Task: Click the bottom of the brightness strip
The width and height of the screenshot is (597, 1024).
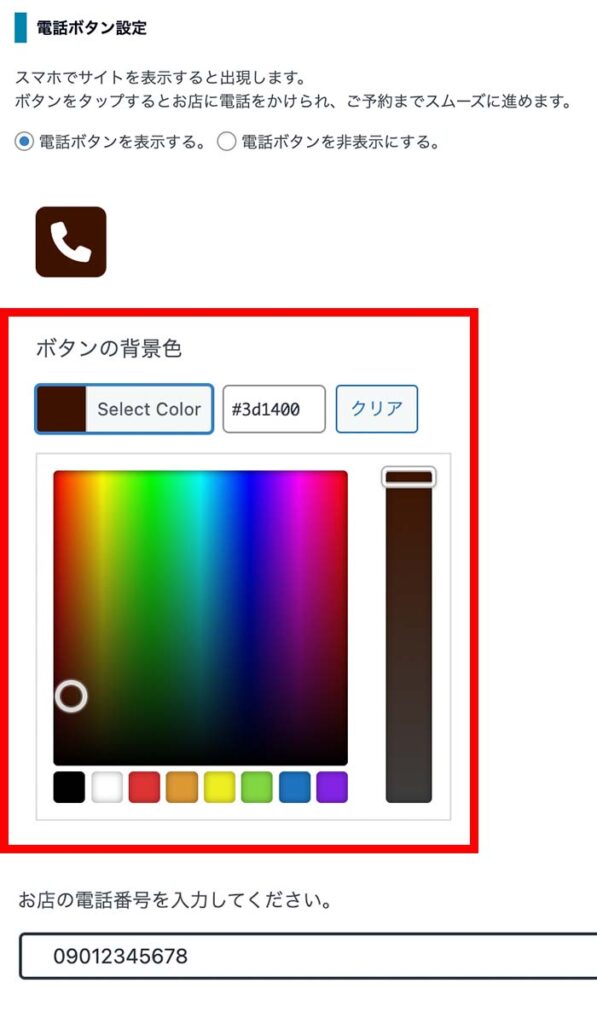Action: 409,790
